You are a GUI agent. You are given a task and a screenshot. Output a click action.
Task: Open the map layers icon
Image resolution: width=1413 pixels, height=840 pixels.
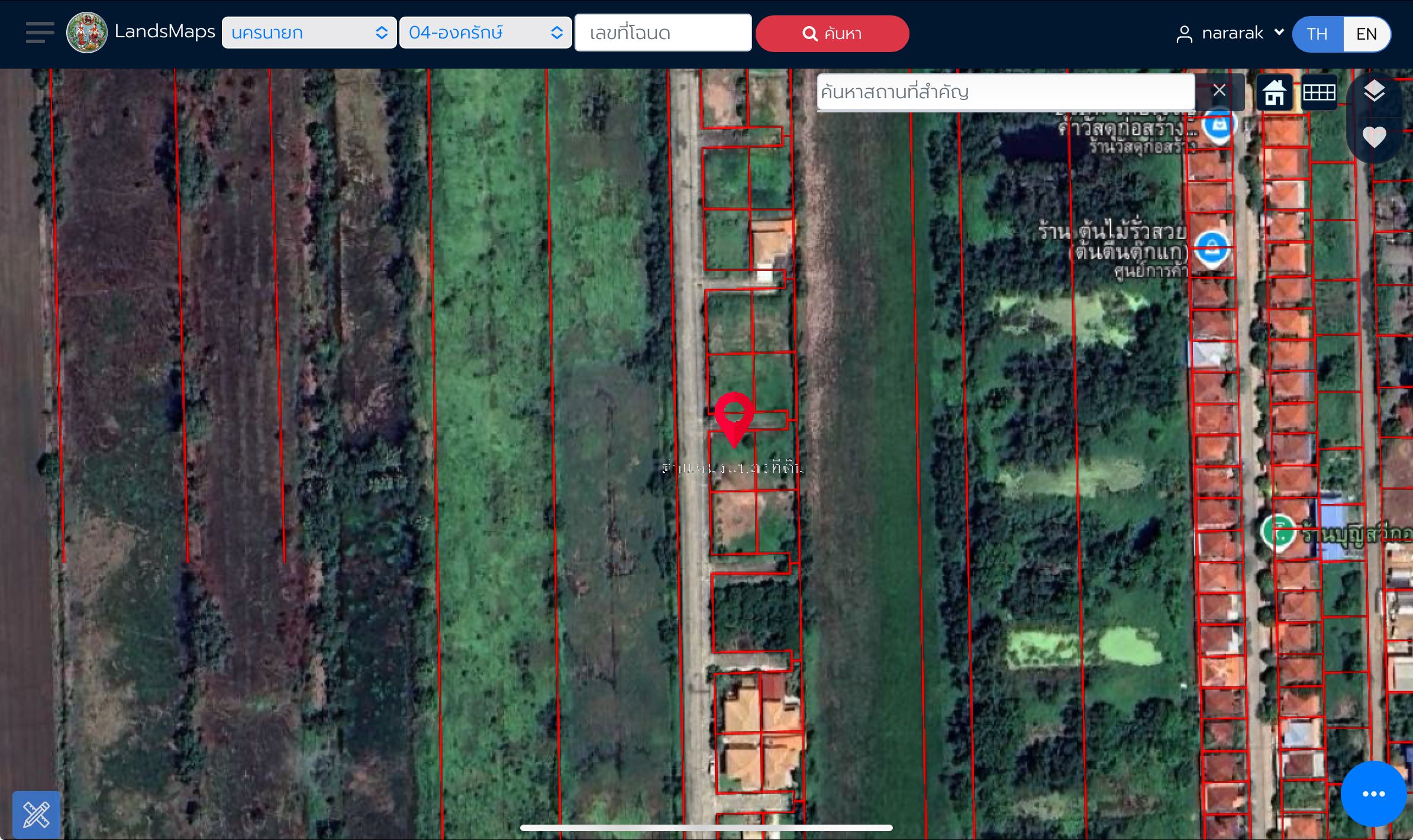(x=1374, y=91)
